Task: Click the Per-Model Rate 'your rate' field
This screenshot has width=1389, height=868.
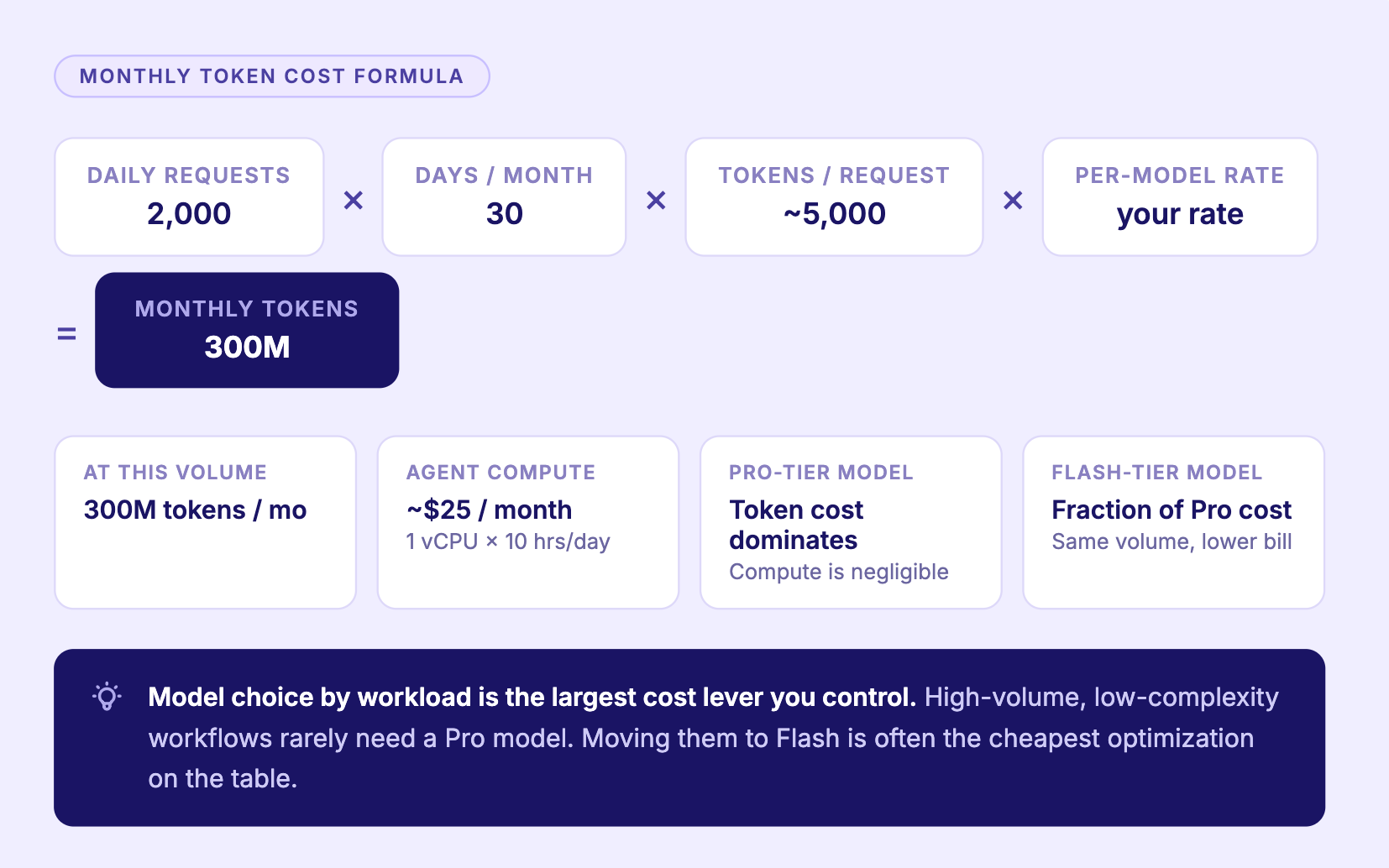Action: click(x=1180, y=196)
